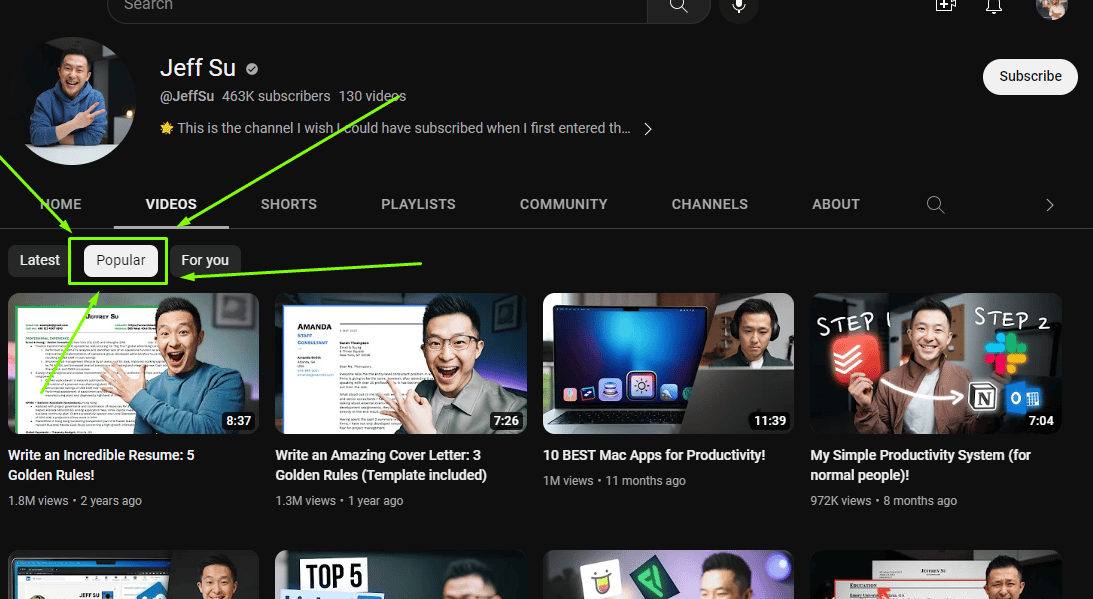Open 'My Simple Productivity System' title link
Viewport: 1093px width, 599px height.
[920, 465]
